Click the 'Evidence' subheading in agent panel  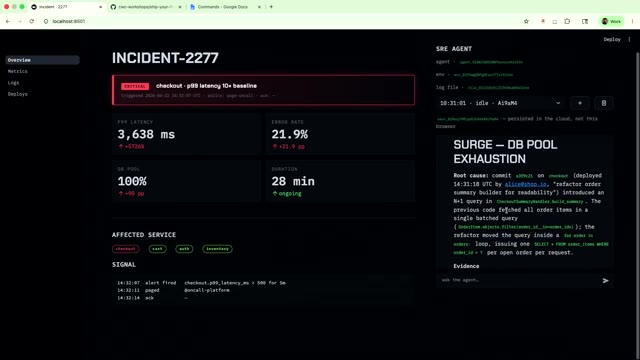466,266
